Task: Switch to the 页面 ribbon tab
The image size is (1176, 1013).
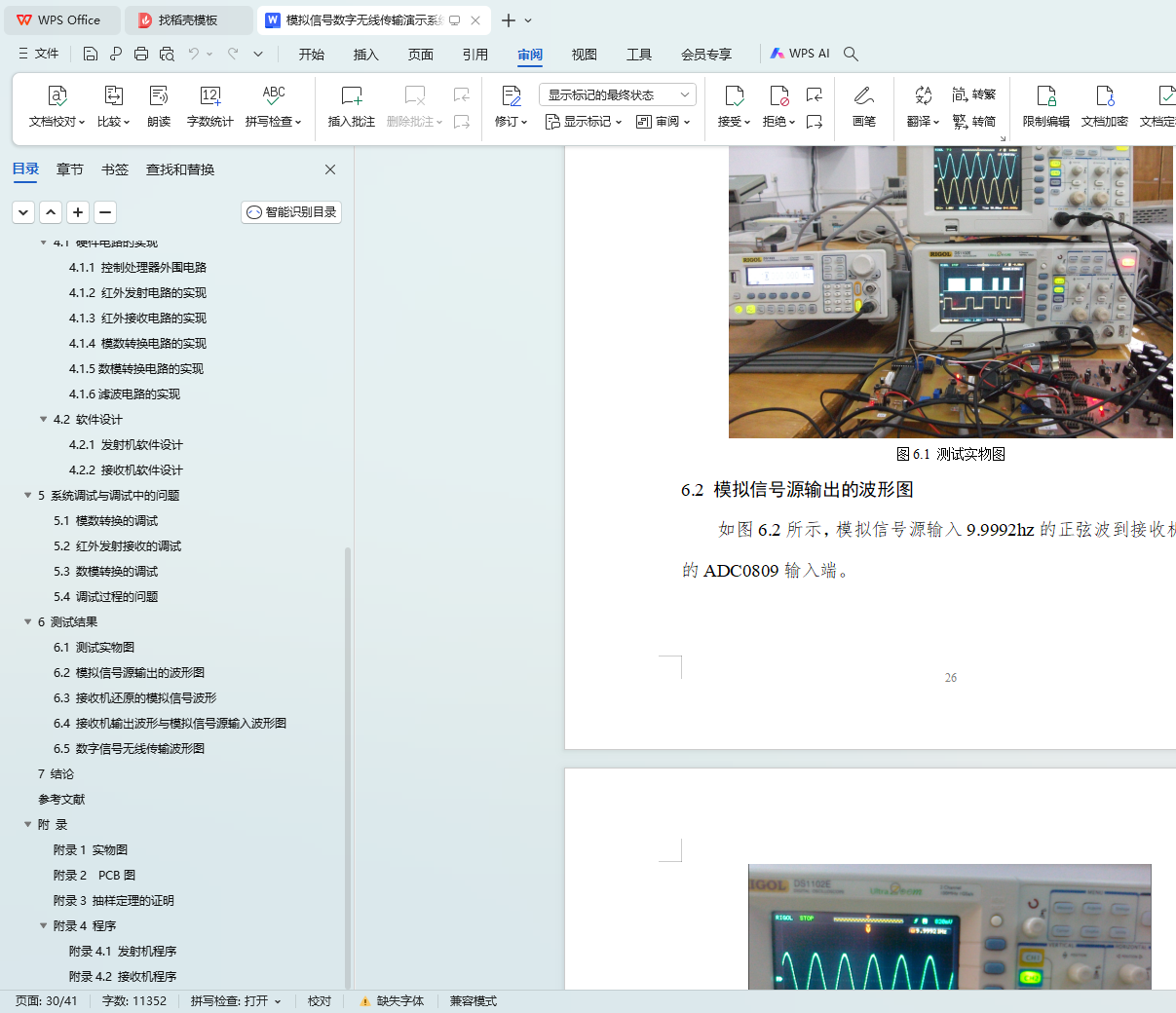Action: [x=421, y=54]
